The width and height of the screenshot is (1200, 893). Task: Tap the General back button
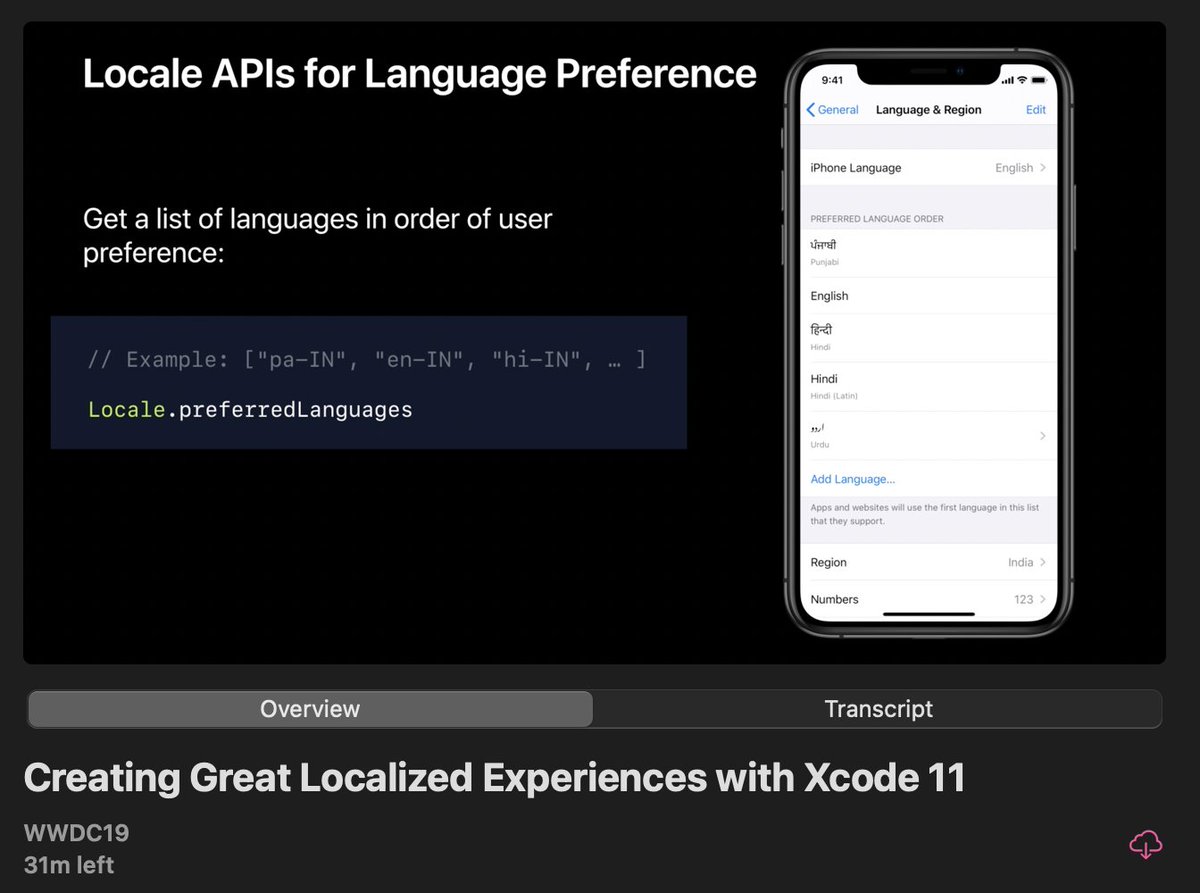click(833, 110)
